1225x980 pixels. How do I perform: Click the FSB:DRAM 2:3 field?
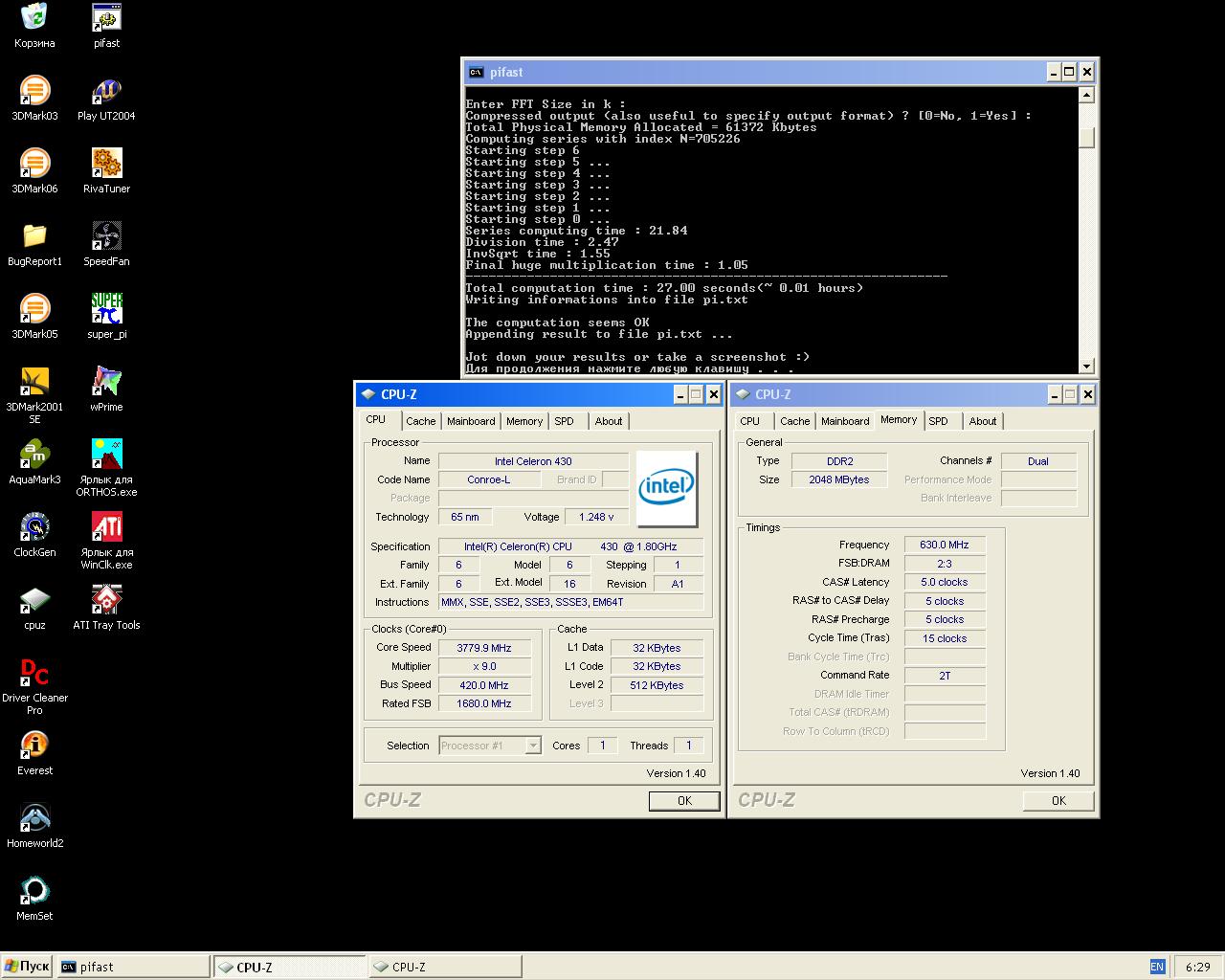945,564
